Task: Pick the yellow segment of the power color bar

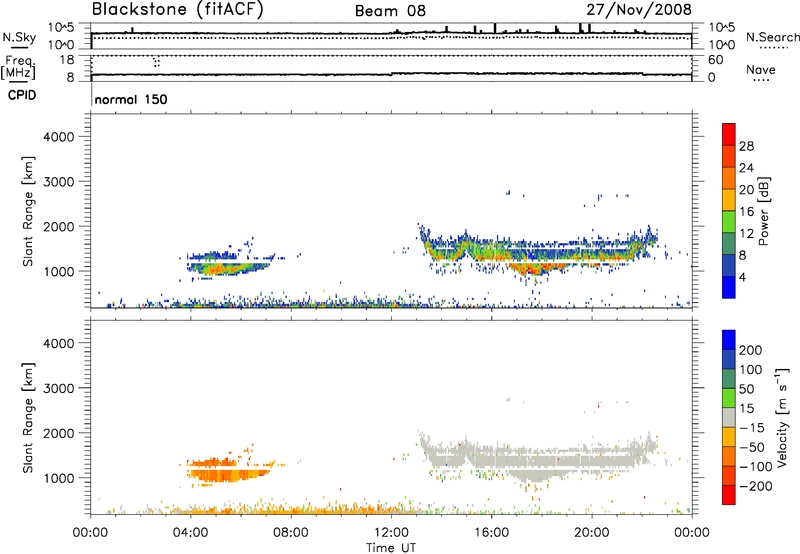Action: (729, 200)
